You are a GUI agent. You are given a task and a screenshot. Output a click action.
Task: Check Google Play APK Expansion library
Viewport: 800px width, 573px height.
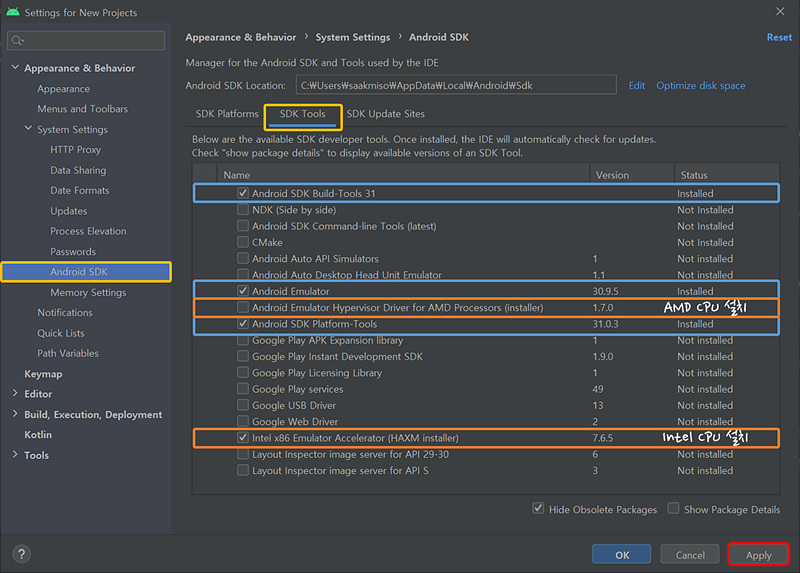click(243, 340)
